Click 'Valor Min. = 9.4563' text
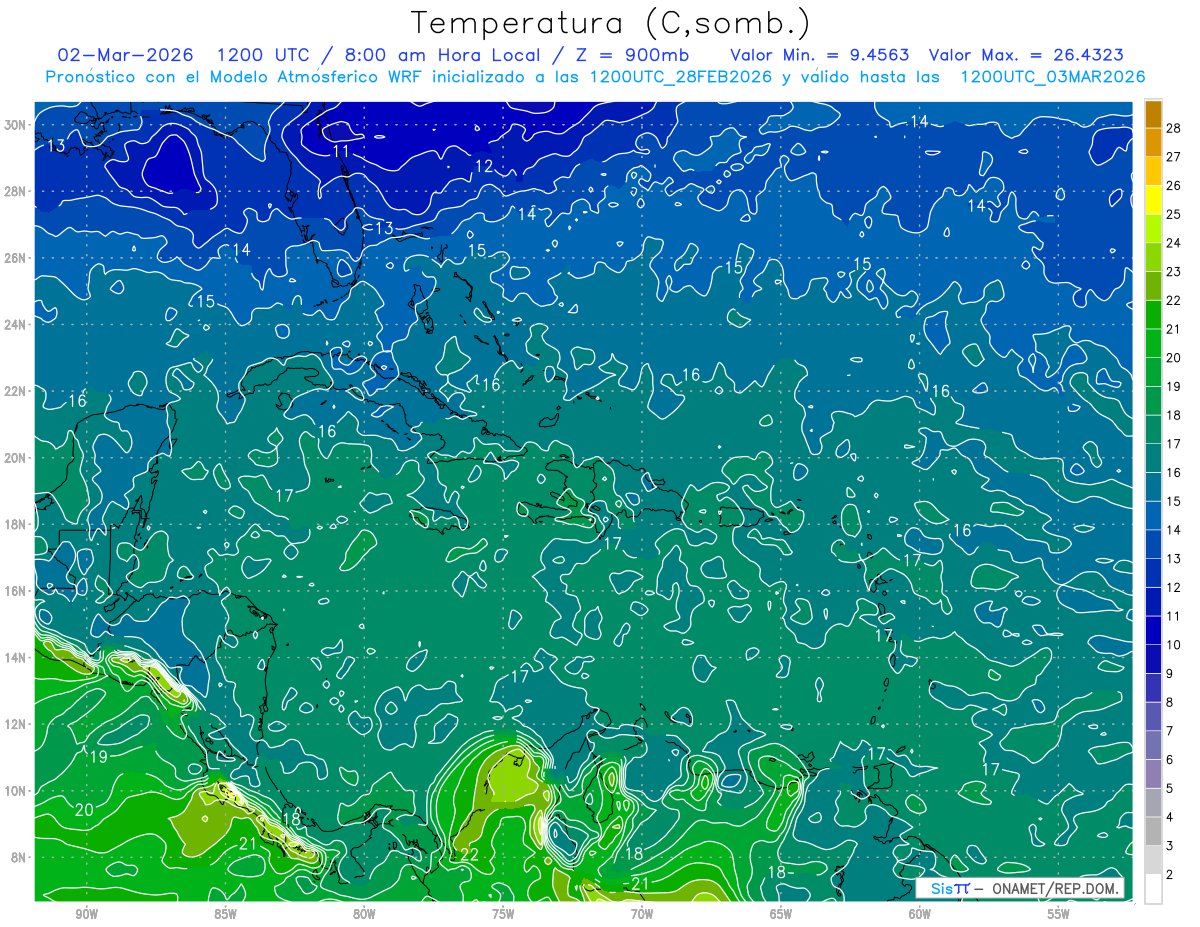 pos(820,55)
